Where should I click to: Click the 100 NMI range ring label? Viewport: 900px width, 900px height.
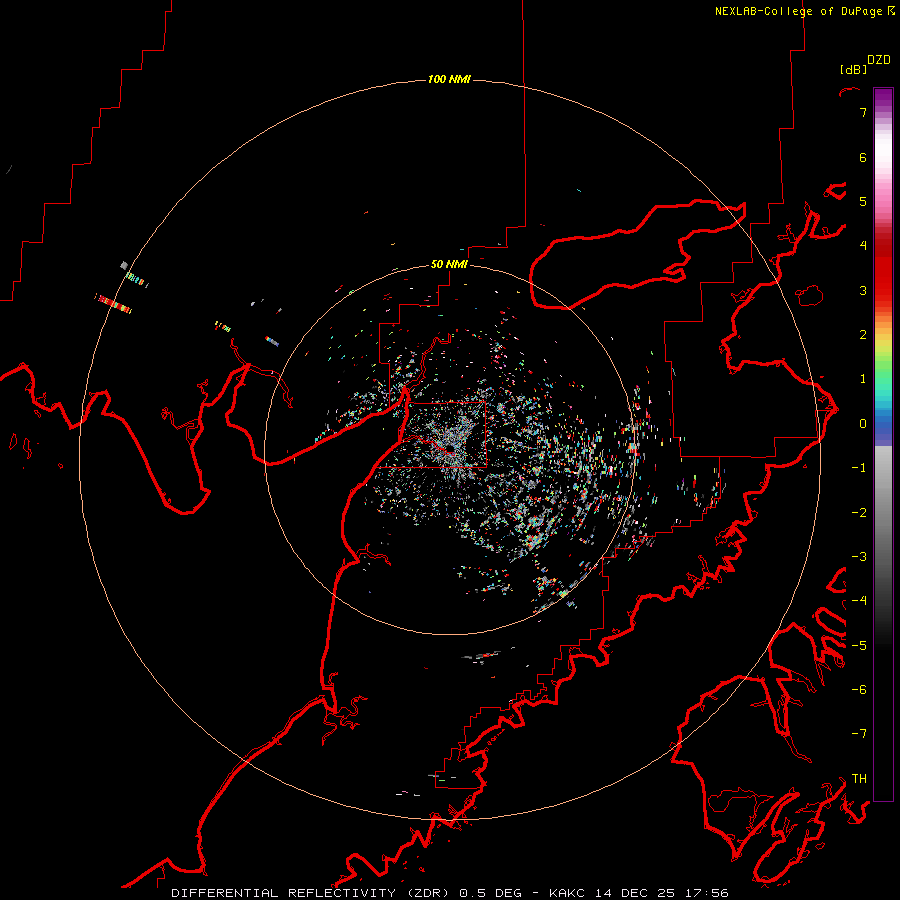tap(449, 79)
